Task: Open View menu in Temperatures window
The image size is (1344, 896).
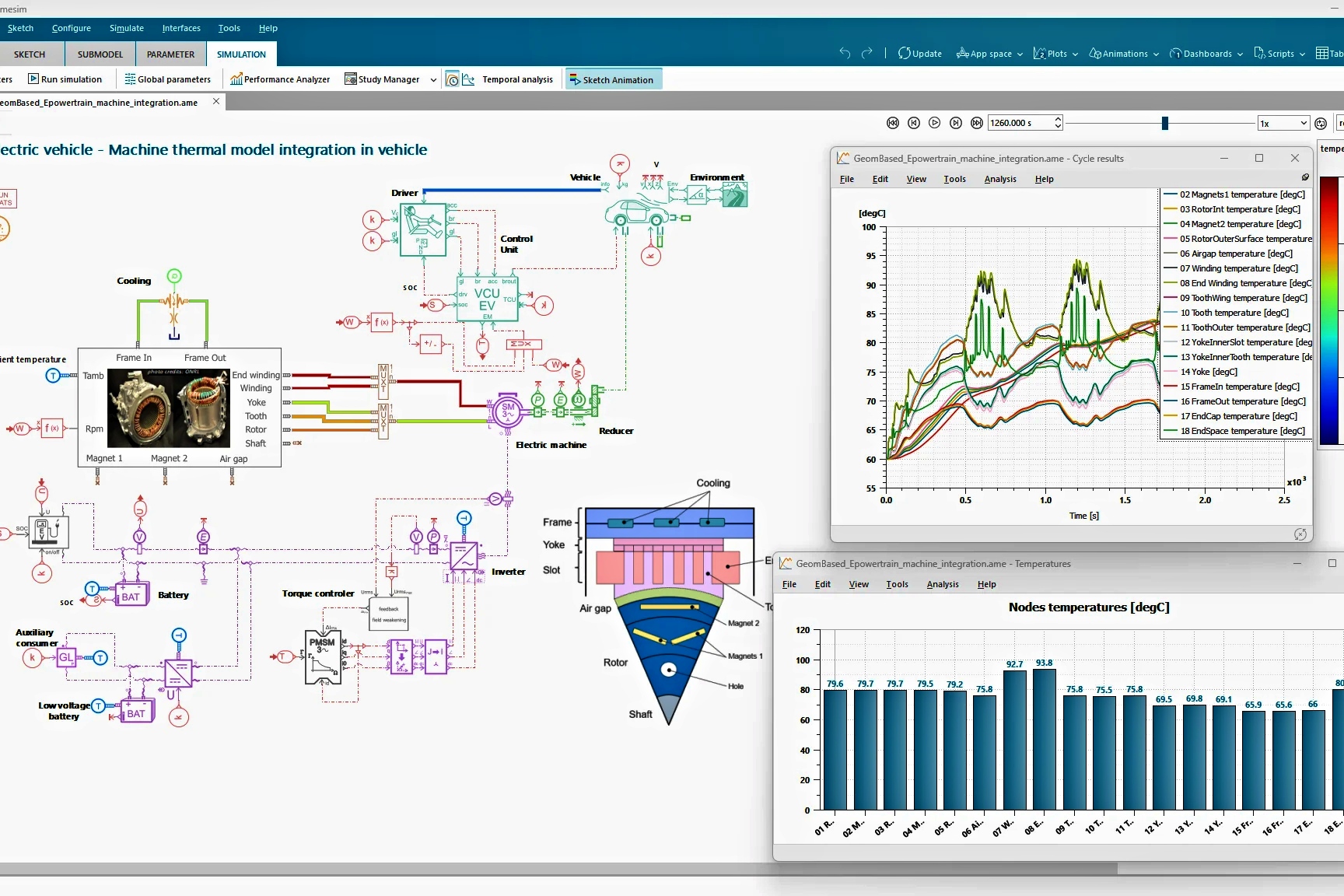Action: click(859, 584)
